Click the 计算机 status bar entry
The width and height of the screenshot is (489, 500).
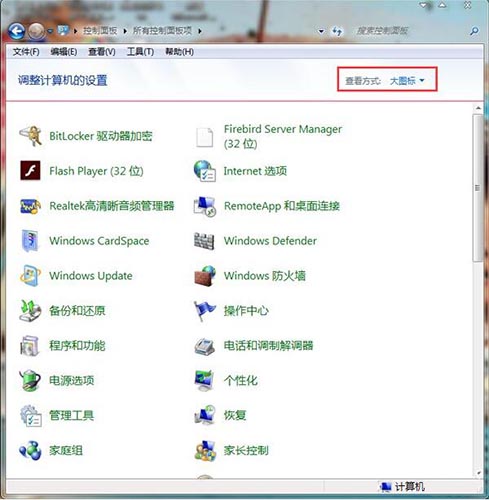click(402, 487)
